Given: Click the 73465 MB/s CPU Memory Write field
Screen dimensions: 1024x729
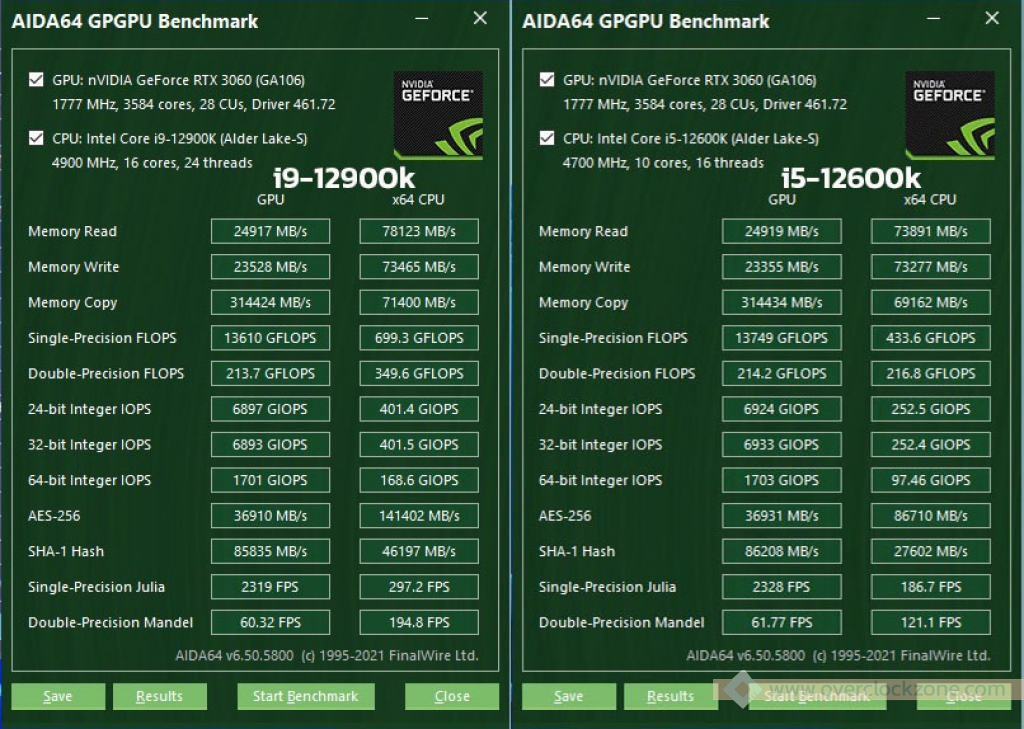Looking at the screenshot, I should [x=419, y=267].
